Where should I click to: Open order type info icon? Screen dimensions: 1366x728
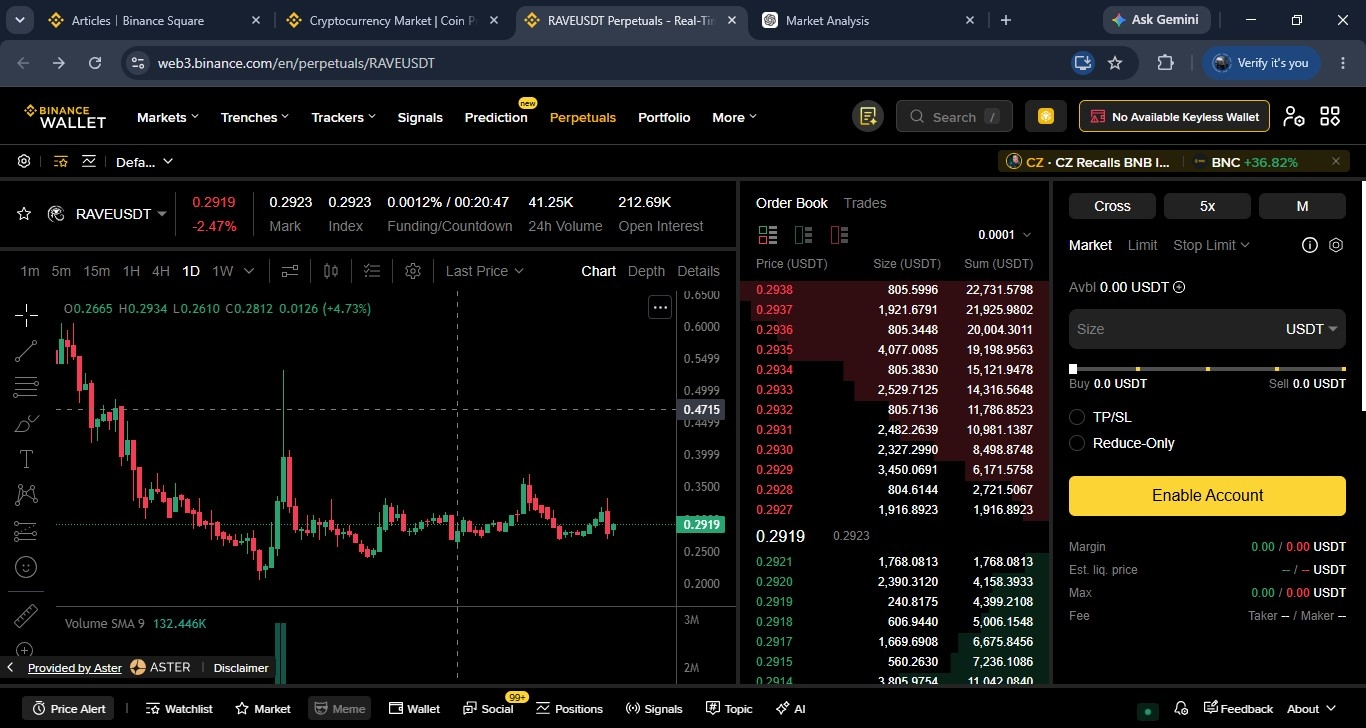(x=1309, y=245)
